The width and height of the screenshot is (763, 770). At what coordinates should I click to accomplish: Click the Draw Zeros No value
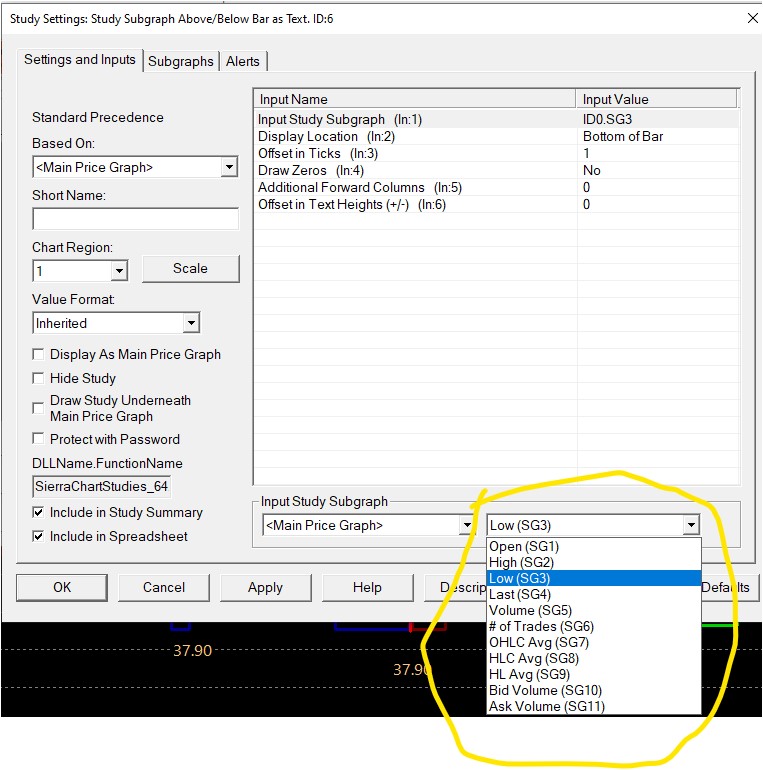(658, 170)
